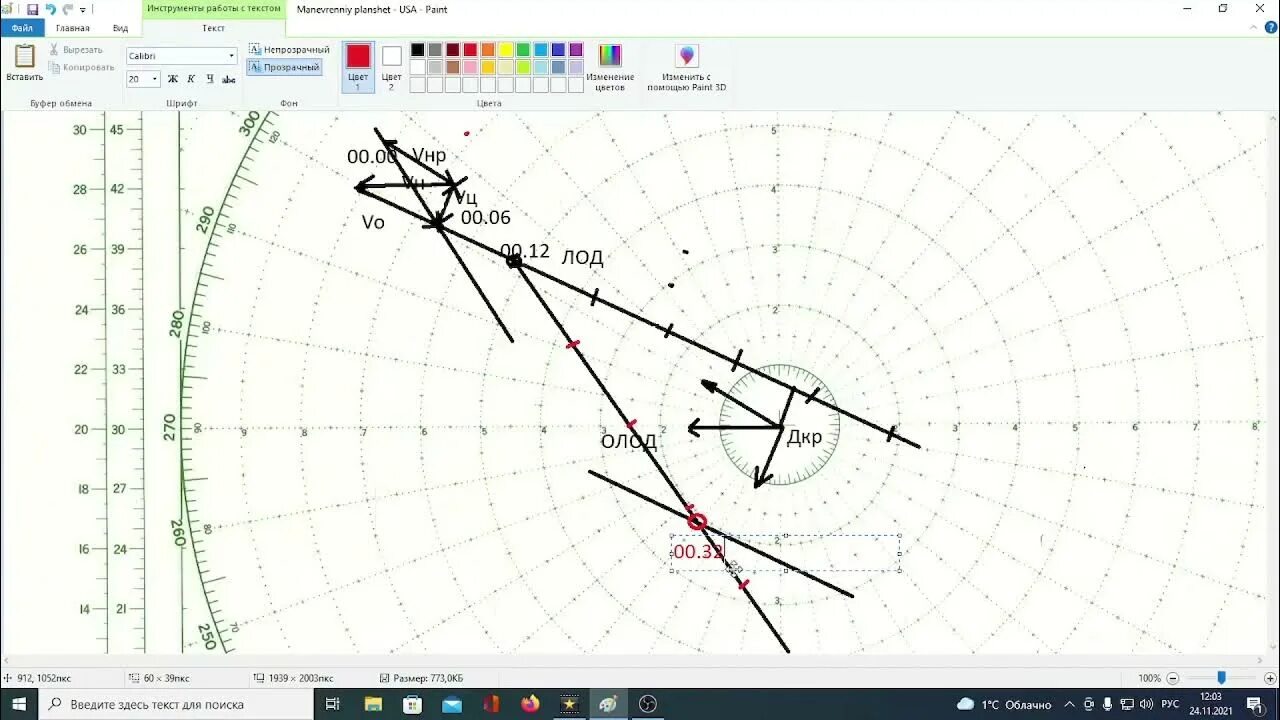Screen dimensions: 1280x720
Task: Click Копировать (copy) in the clipboard group
Action: pyautogui.click(x=82, y=67)
